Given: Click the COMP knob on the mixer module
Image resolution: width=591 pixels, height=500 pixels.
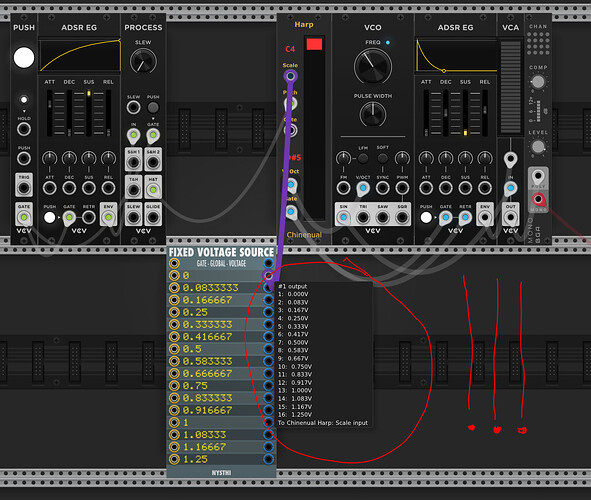Looking at the screenshot, I should (538, 81).
